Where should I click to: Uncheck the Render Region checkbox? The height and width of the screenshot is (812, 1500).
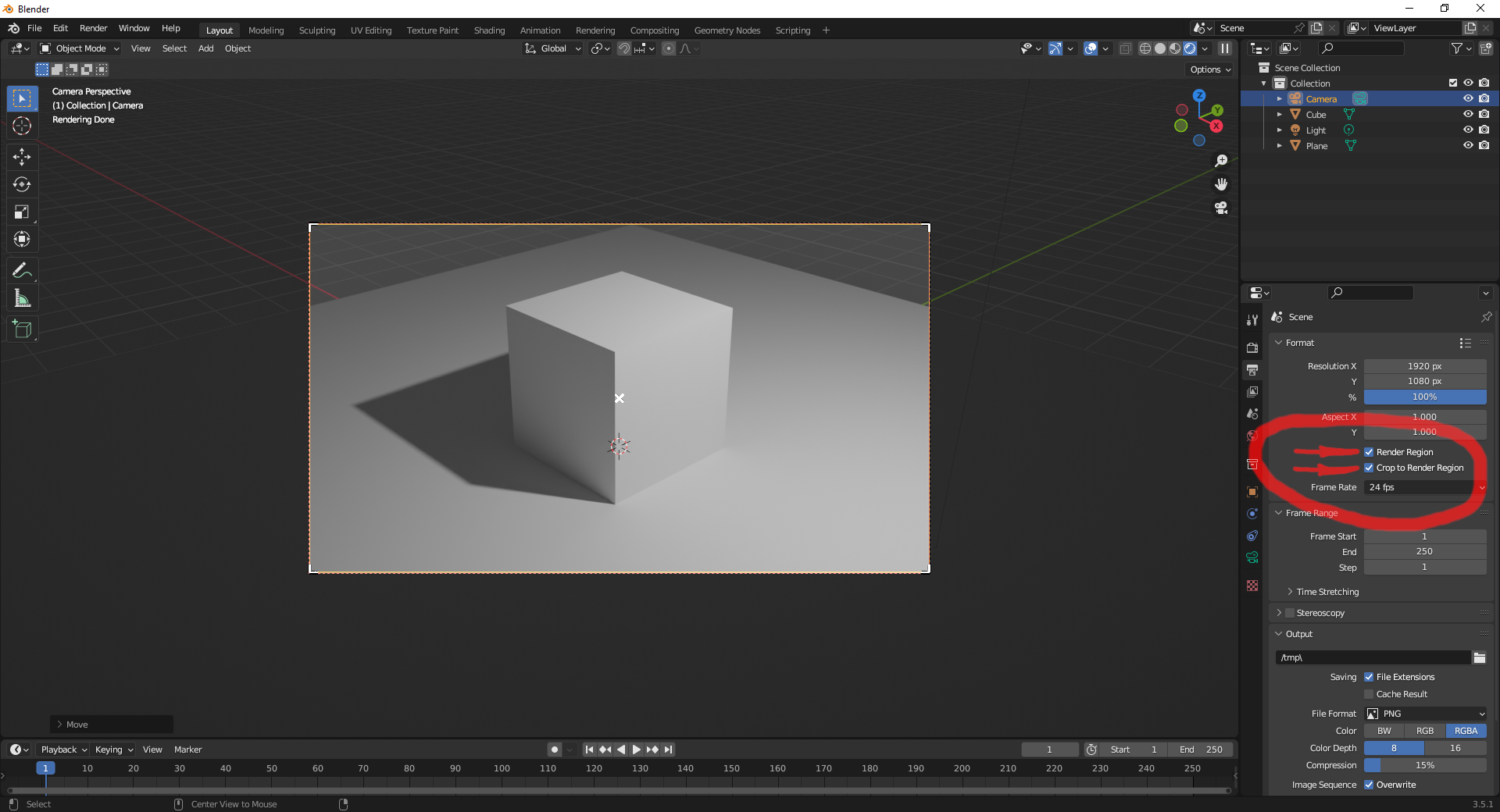[x=1369, y=452]
